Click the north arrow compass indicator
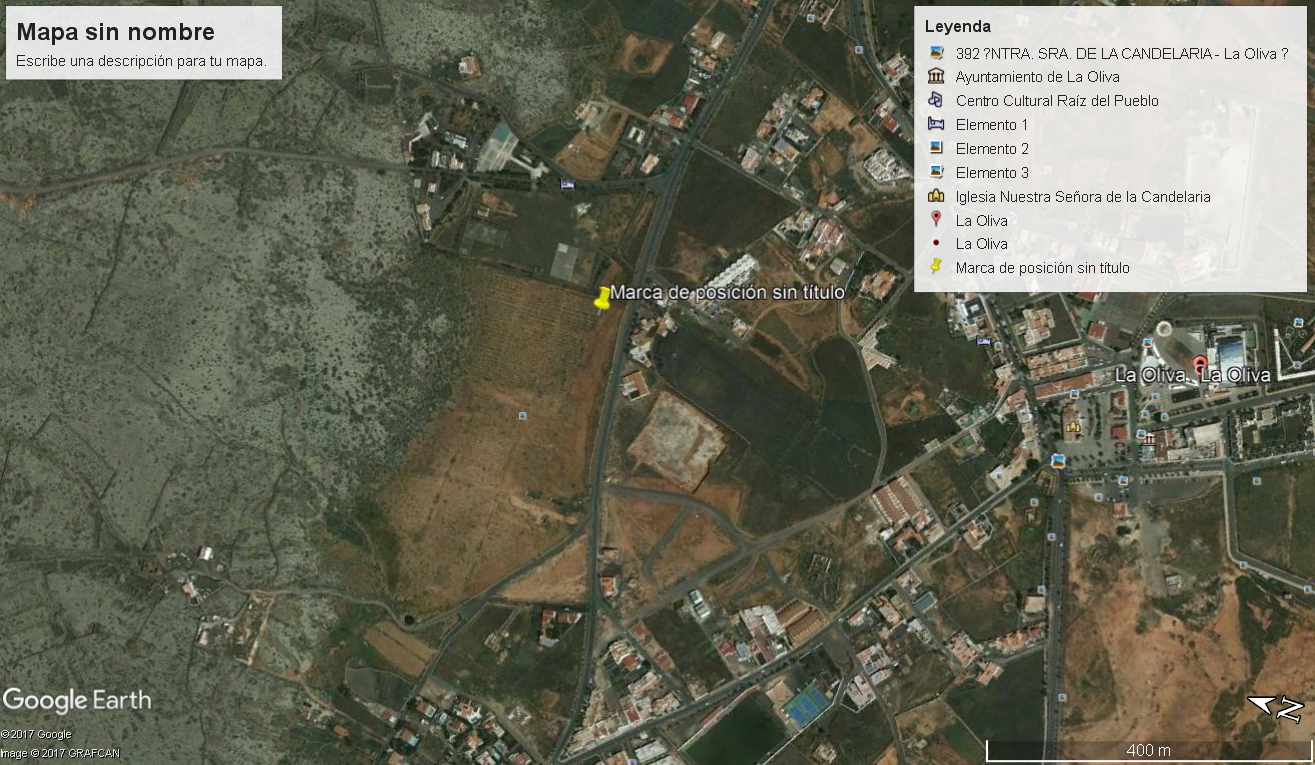The width and height of the screenshot is (1315, 765). (x=1275, y=707)
